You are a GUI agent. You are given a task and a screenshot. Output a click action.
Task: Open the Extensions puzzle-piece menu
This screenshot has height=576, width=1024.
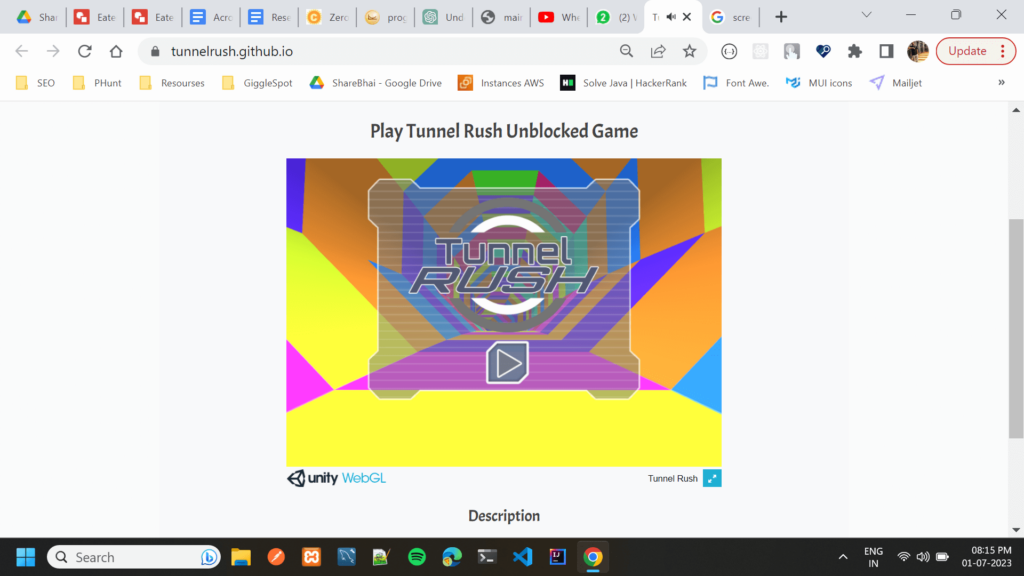click(x=854, y=51)
